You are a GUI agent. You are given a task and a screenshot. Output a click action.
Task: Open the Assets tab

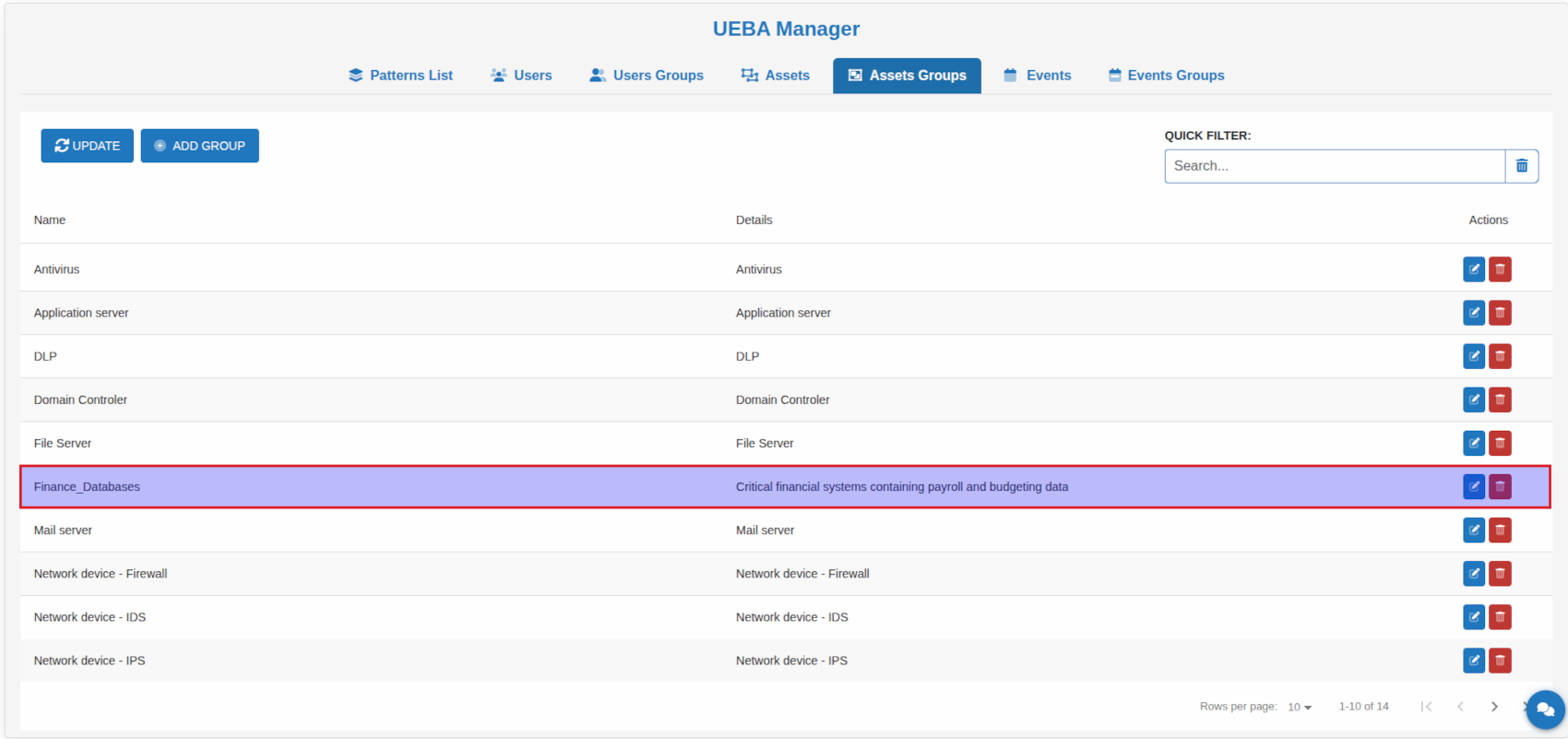click(775, 76)
